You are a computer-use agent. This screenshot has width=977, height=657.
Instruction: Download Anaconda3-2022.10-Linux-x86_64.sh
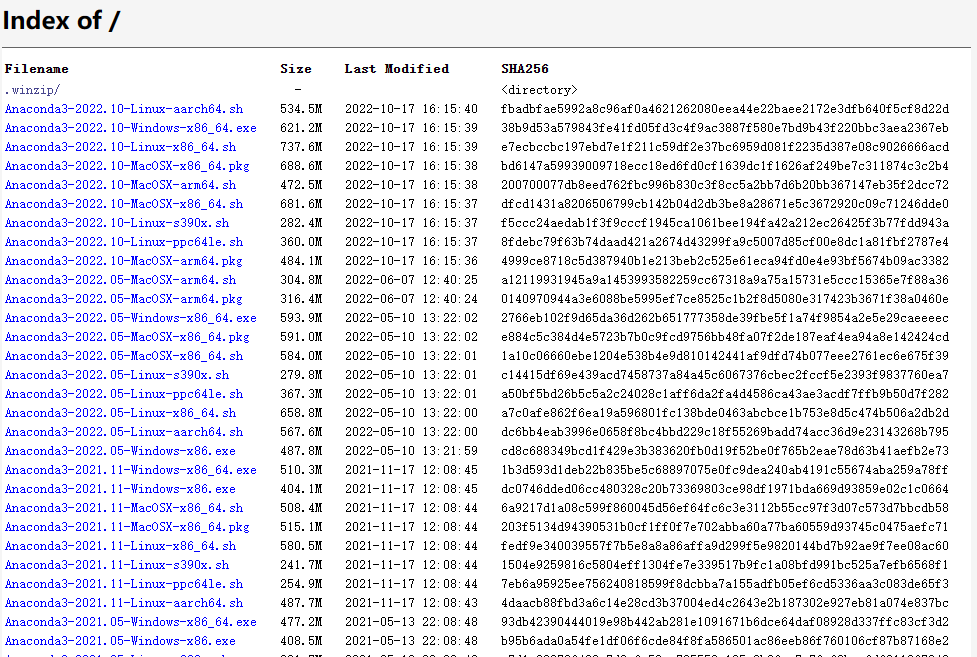(120, 147)
